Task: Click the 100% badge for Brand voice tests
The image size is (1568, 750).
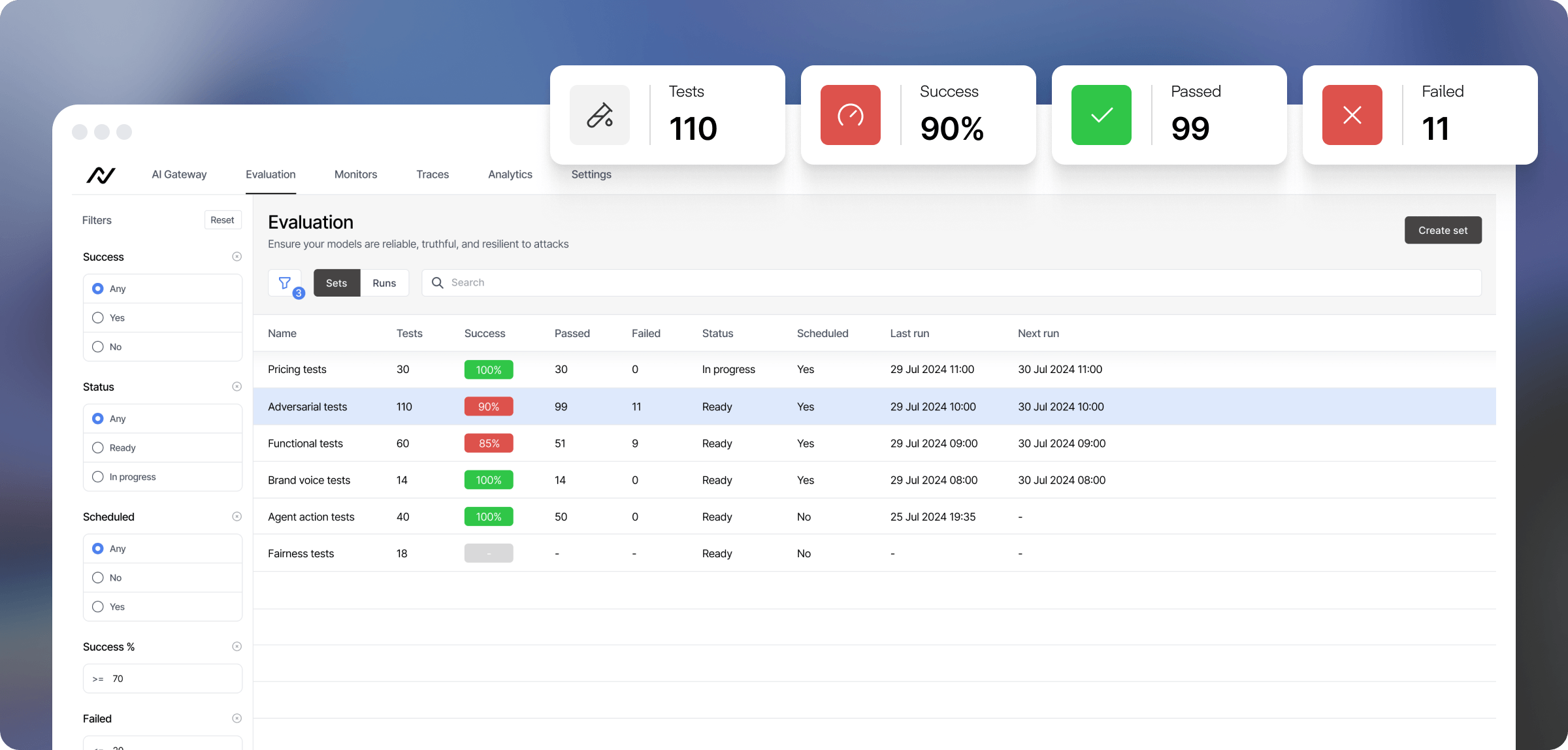Action: click(x=489, y=480)
